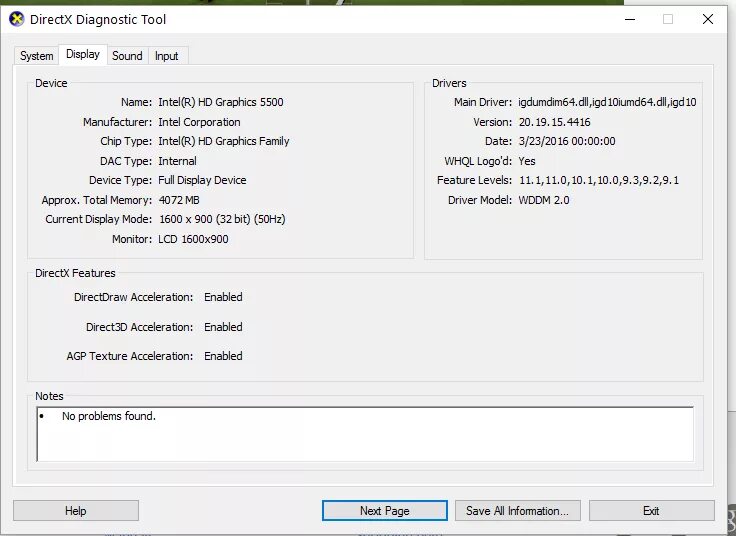This screenshot has height=536, width=736.
Task: Click the 'Approx. Total Memory:' label
Action: [x=97, y=200]
